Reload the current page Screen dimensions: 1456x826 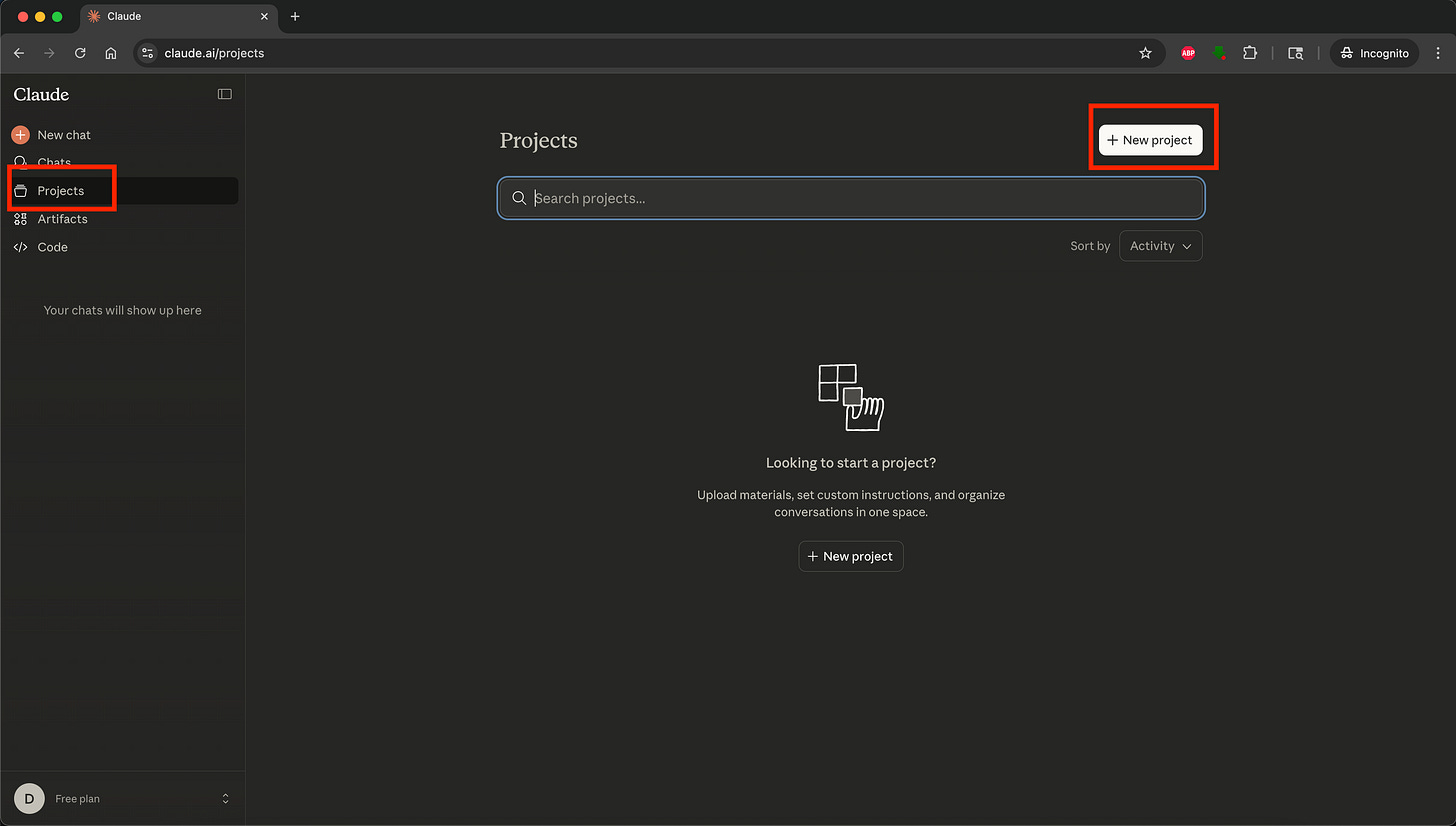pos(80,53)
